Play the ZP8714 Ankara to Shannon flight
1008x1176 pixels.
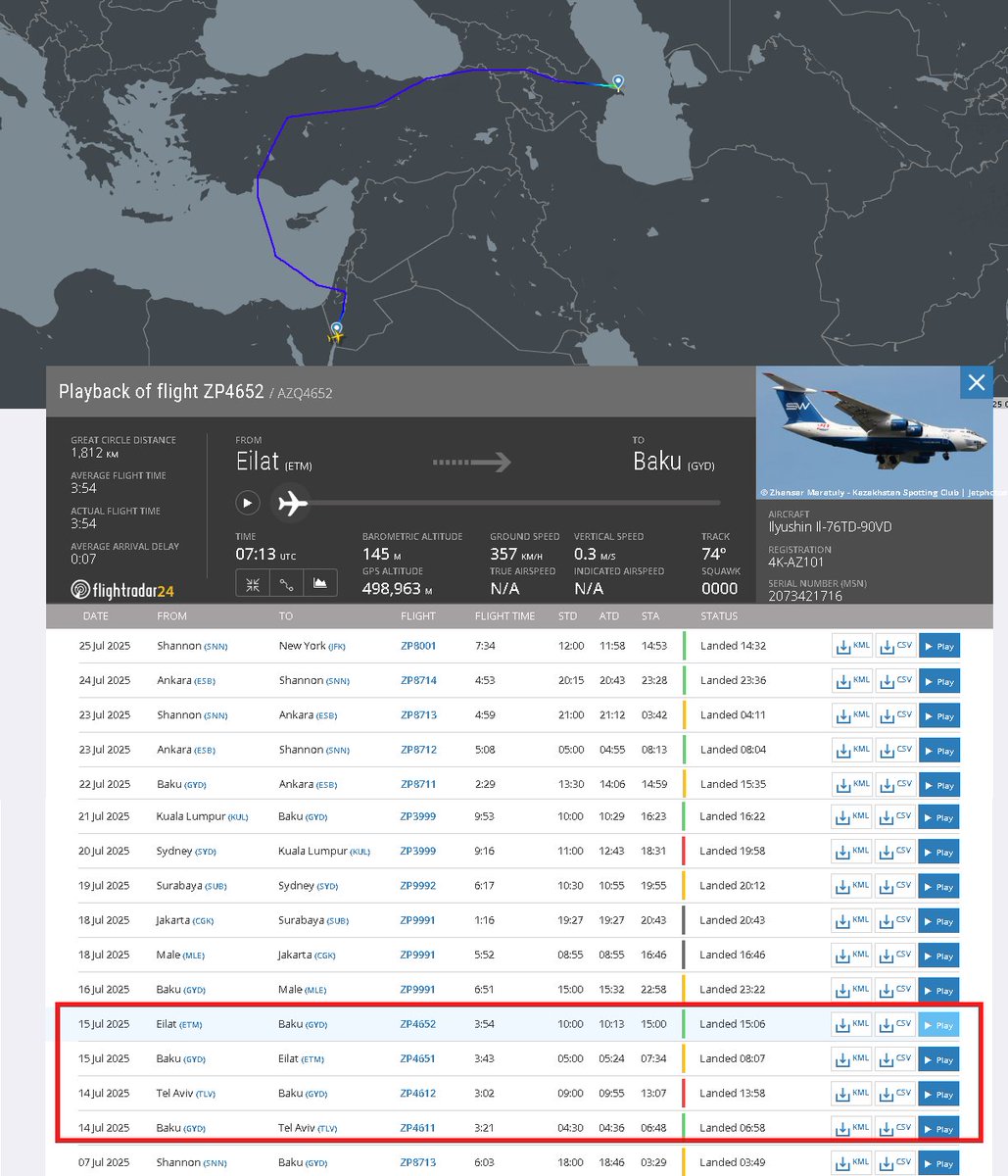pyautogui.click(x=938, y=681)
